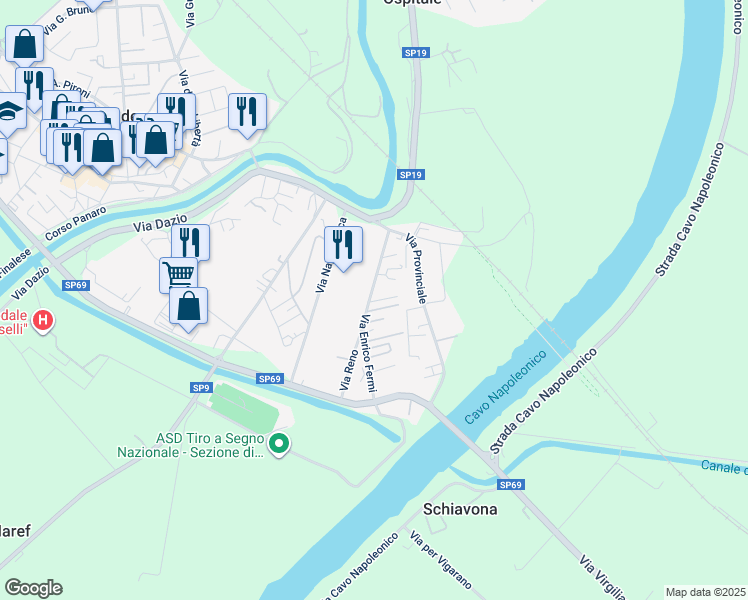Click the SP19 road badge near the river bend
Screen dimensions: 748x600
click(411, 175)
